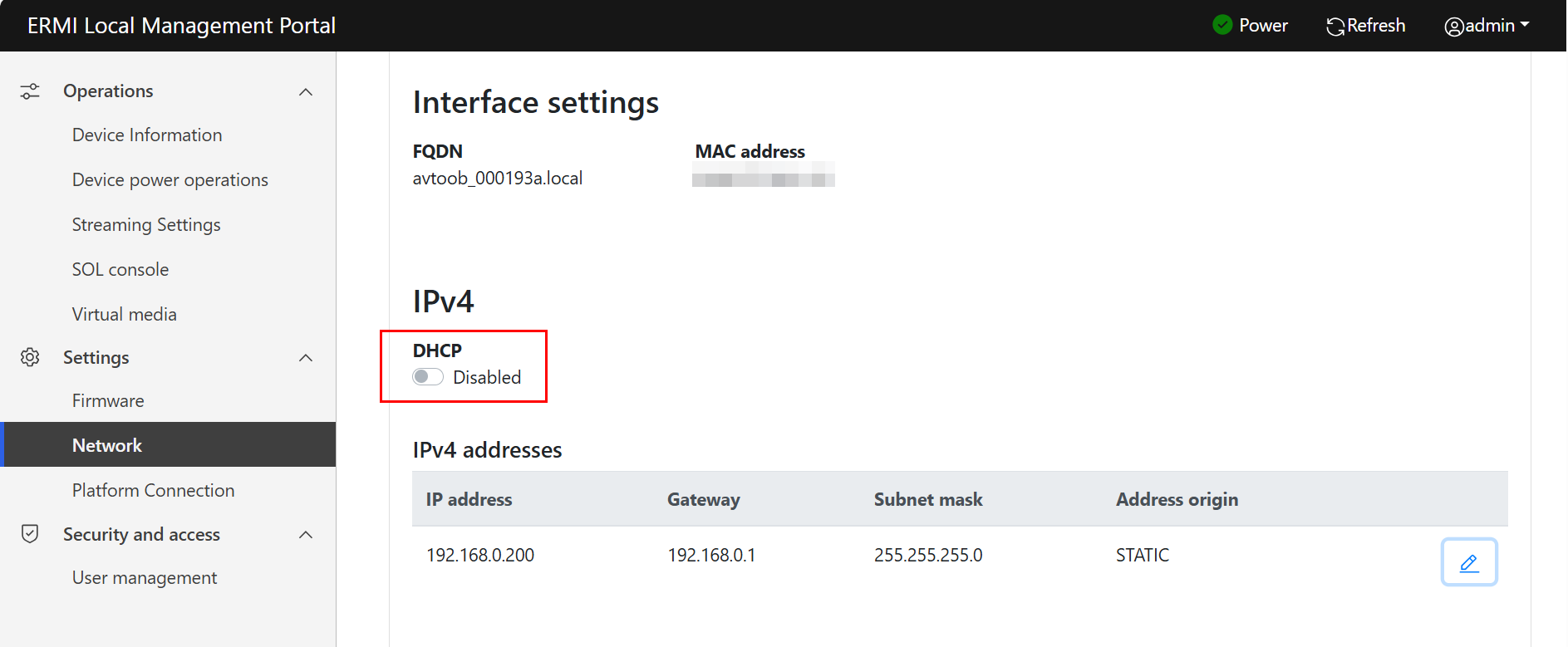Open the admin dropdown caret
This screenshot has height=647, width=1568.
[1525, 25]
